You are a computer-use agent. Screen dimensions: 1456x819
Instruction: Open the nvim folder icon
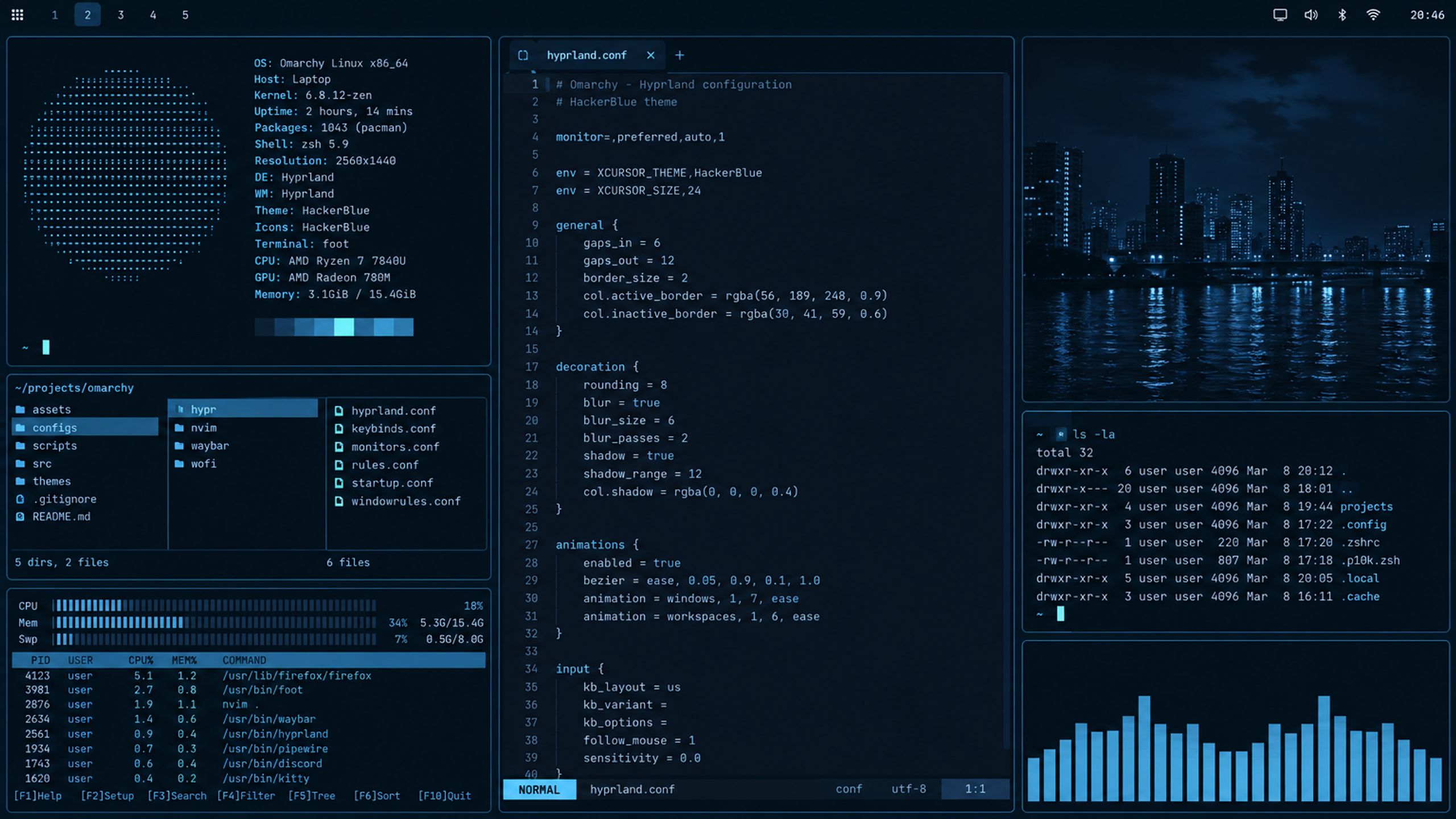point(179,428)
